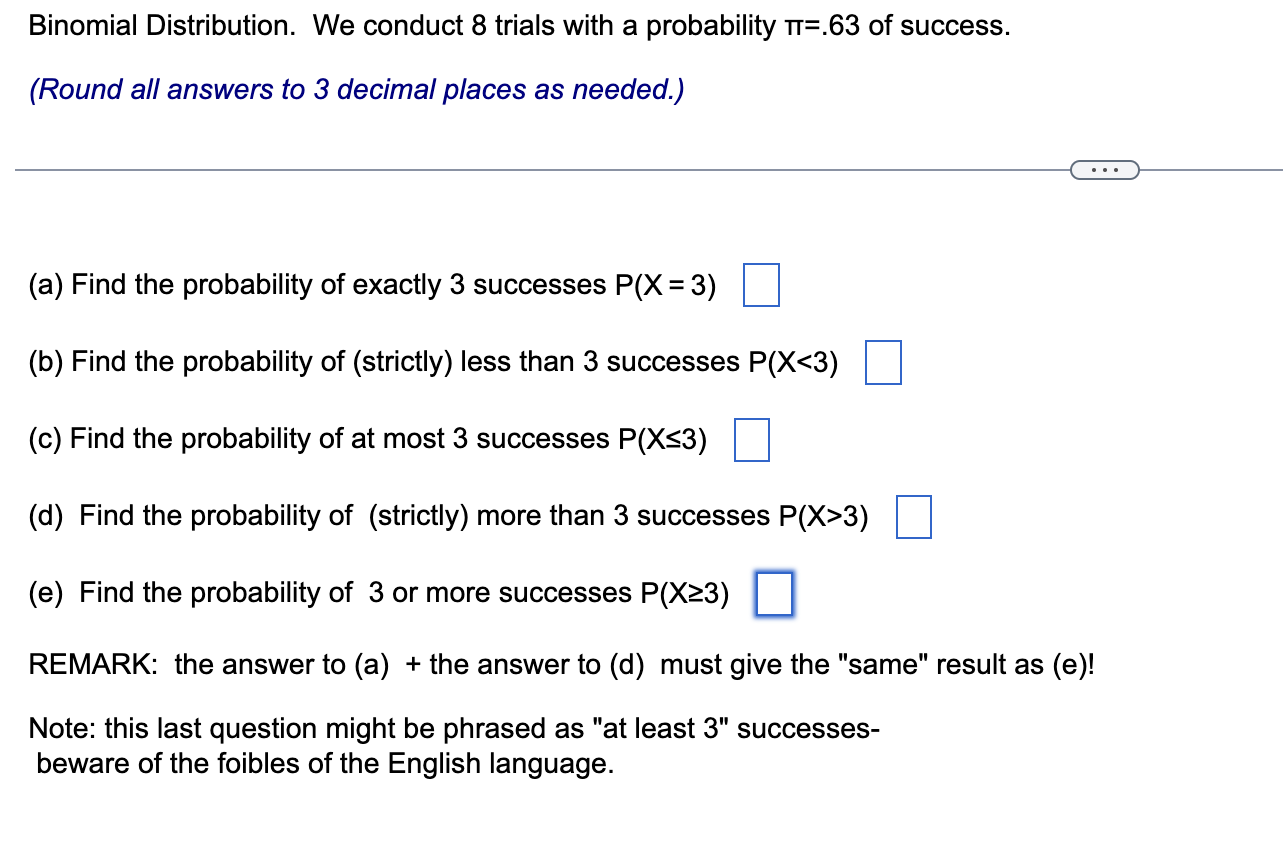Click the Note about 'at least 3' phrasing
The image size is (1283, 853).
point(450,728)
